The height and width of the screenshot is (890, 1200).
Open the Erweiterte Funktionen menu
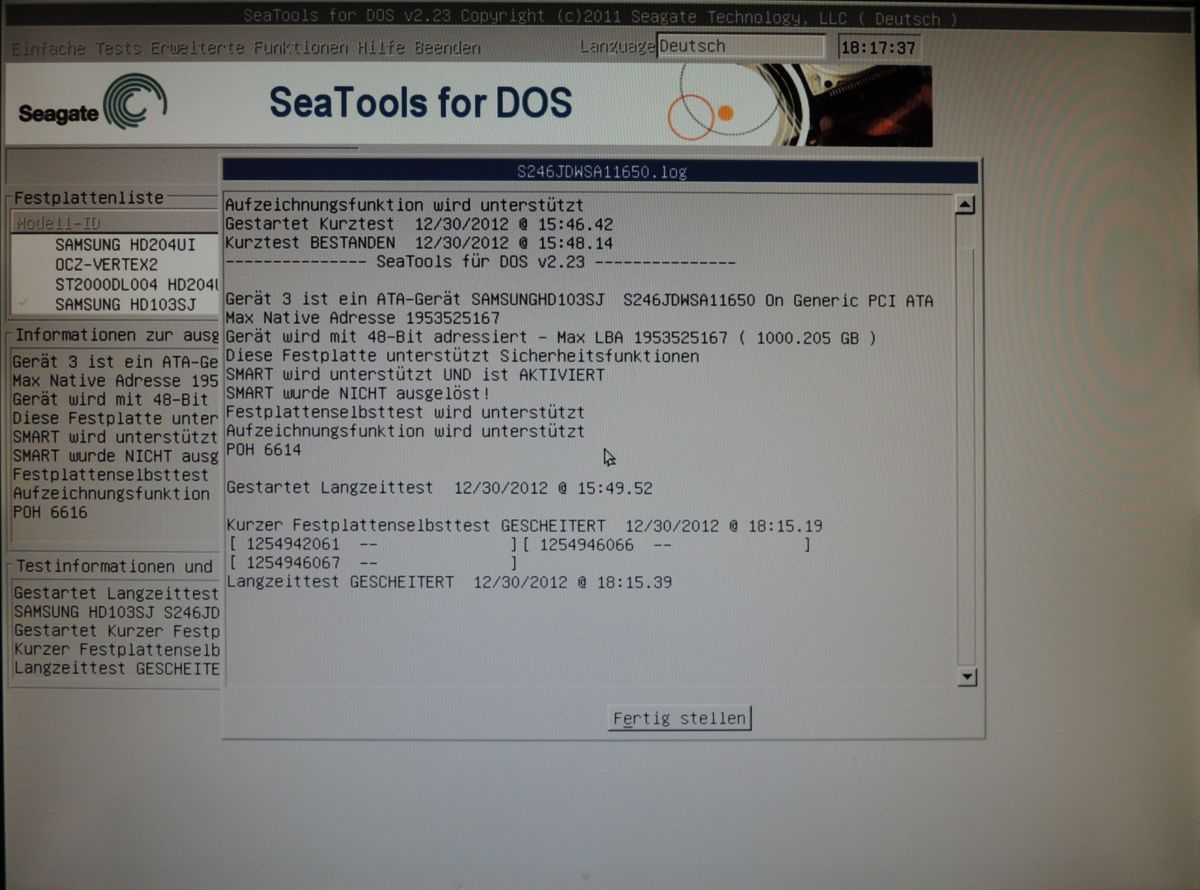248,48
